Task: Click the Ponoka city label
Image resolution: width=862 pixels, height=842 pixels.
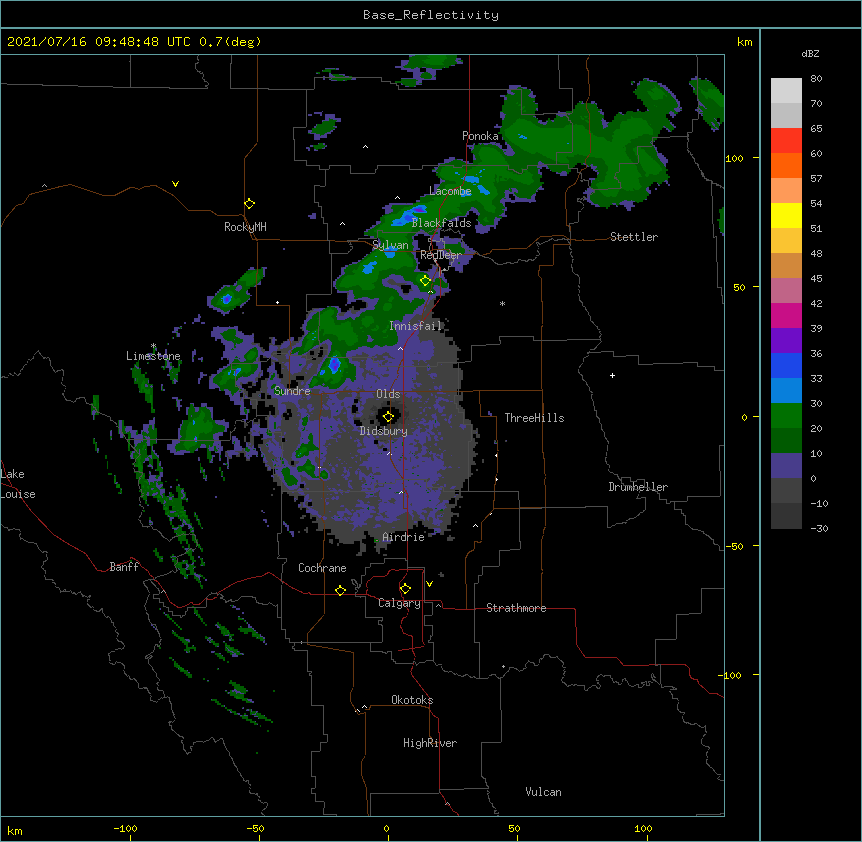Action: (x=480, y=136)
